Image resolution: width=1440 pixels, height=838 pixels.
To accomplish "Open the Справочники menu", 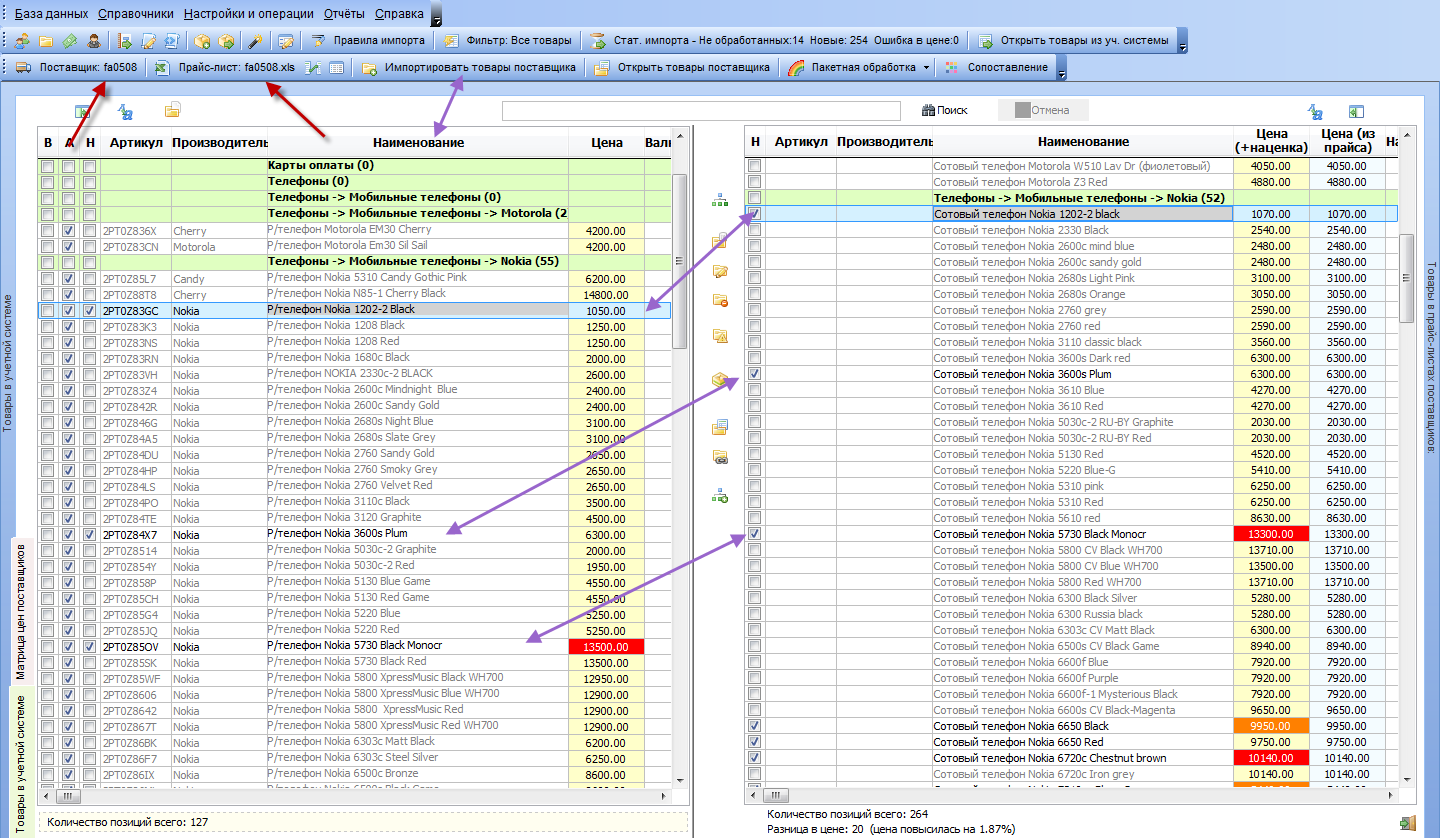I will click(136, 14).
